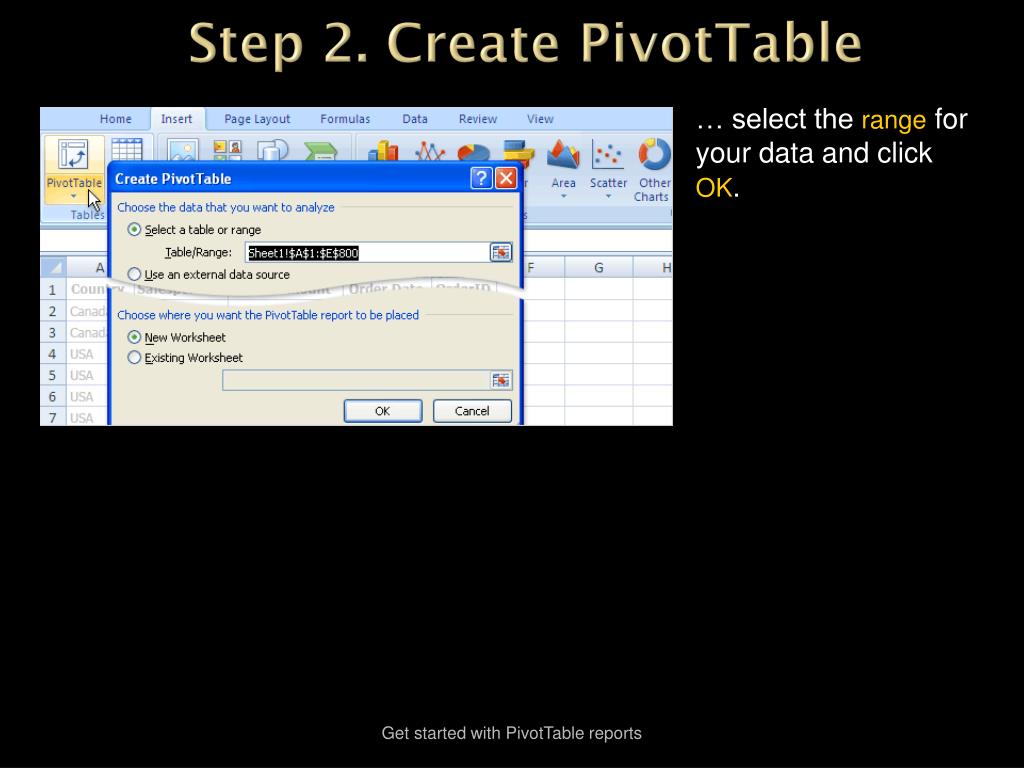The height and width of the screenshot is (768, 1024).
Task: Click the SmartArt icon
Action: [321, 152]
